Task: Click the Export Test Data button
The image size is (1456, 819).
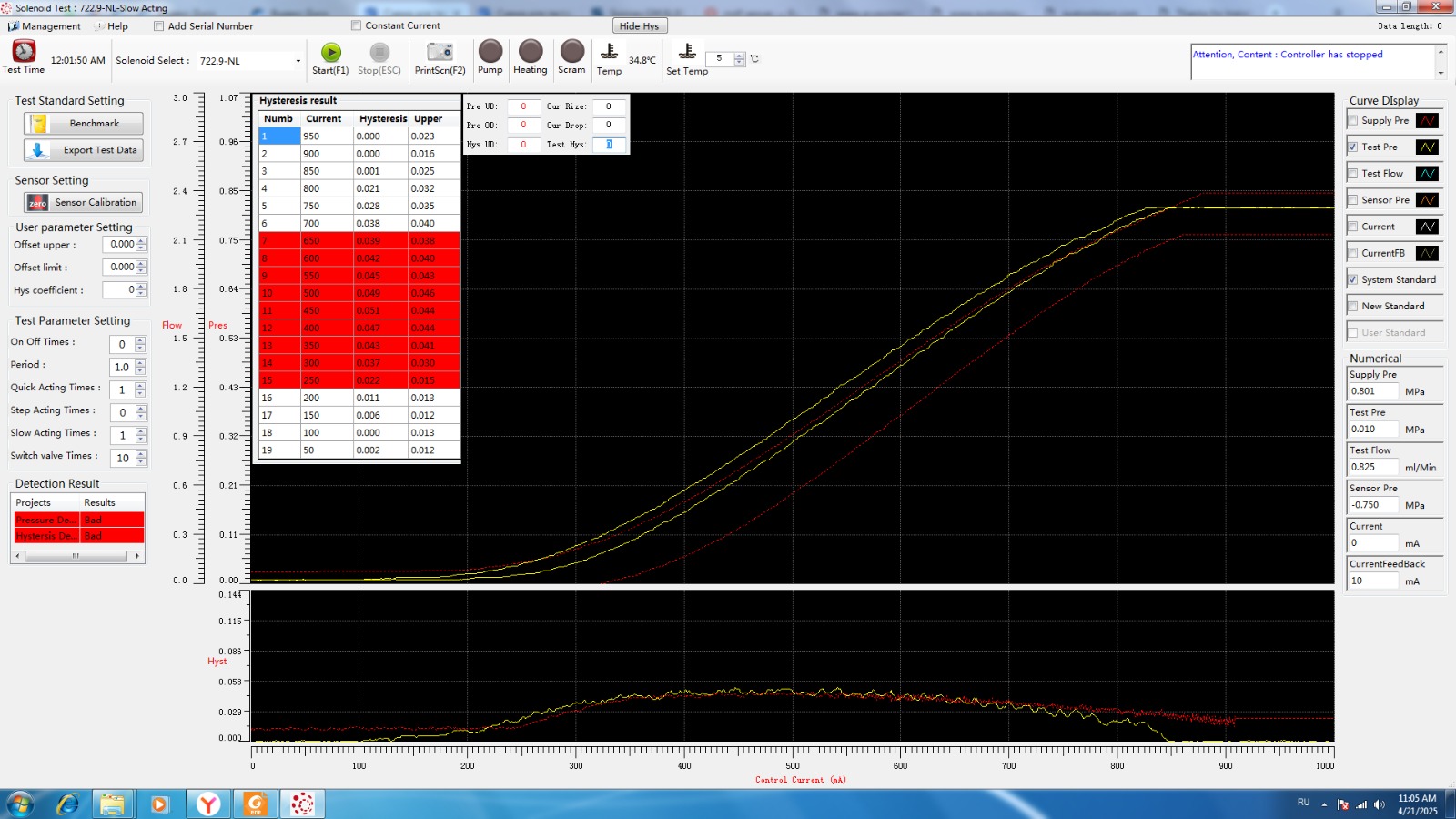Action: point(84,150)
